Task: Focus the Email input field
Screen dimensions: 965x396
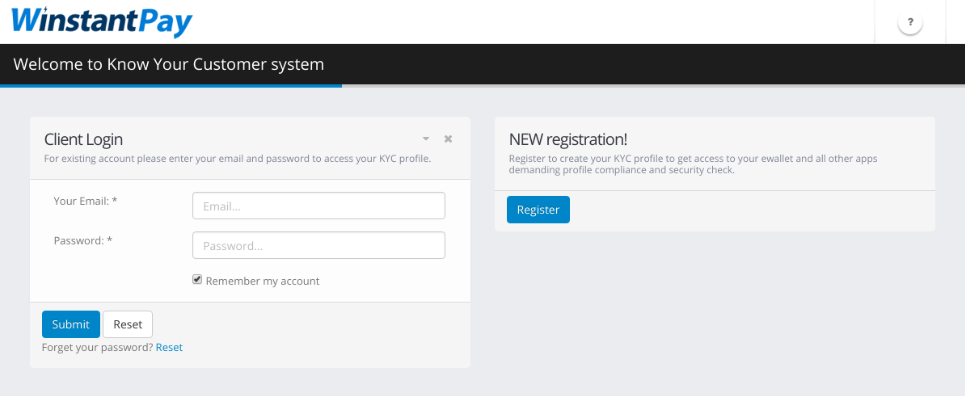Action: tap(319, 206)
